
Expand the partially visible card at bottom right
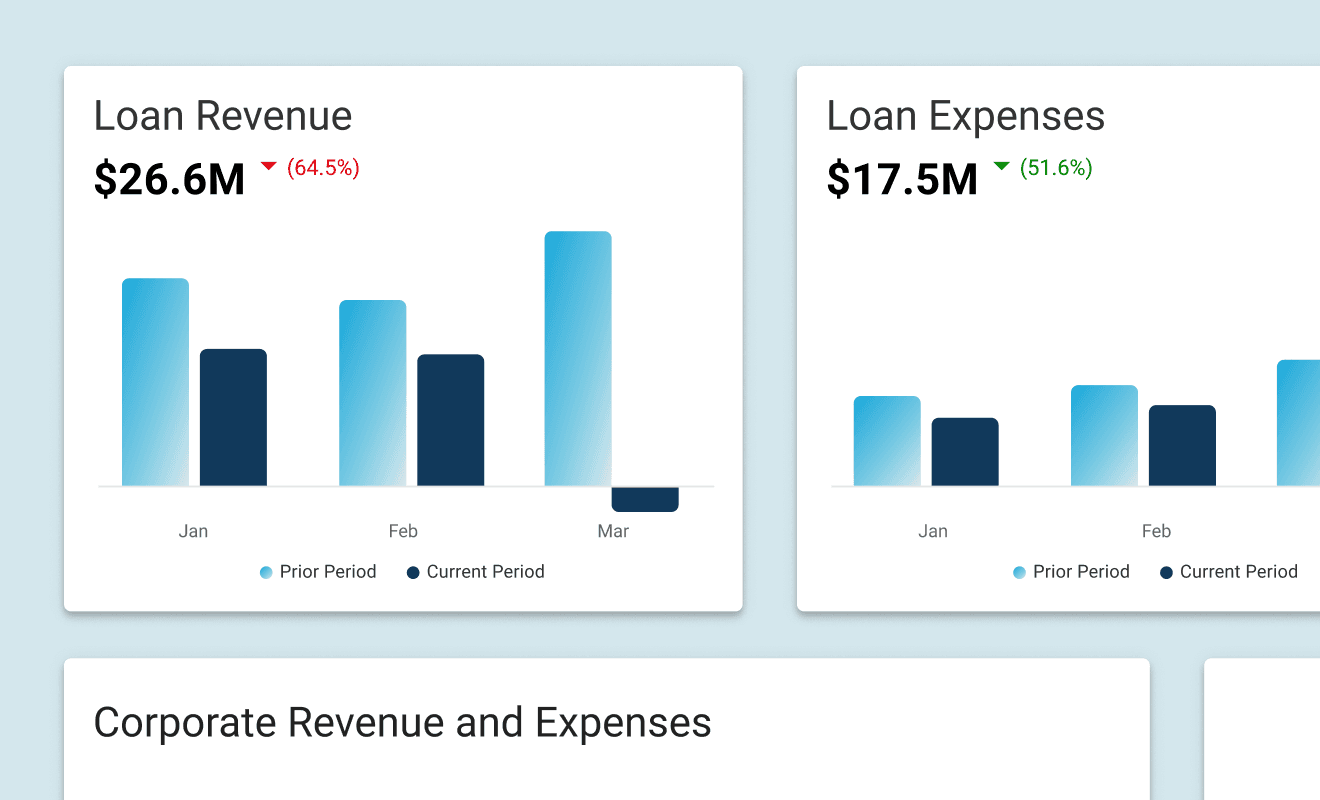1262,728
